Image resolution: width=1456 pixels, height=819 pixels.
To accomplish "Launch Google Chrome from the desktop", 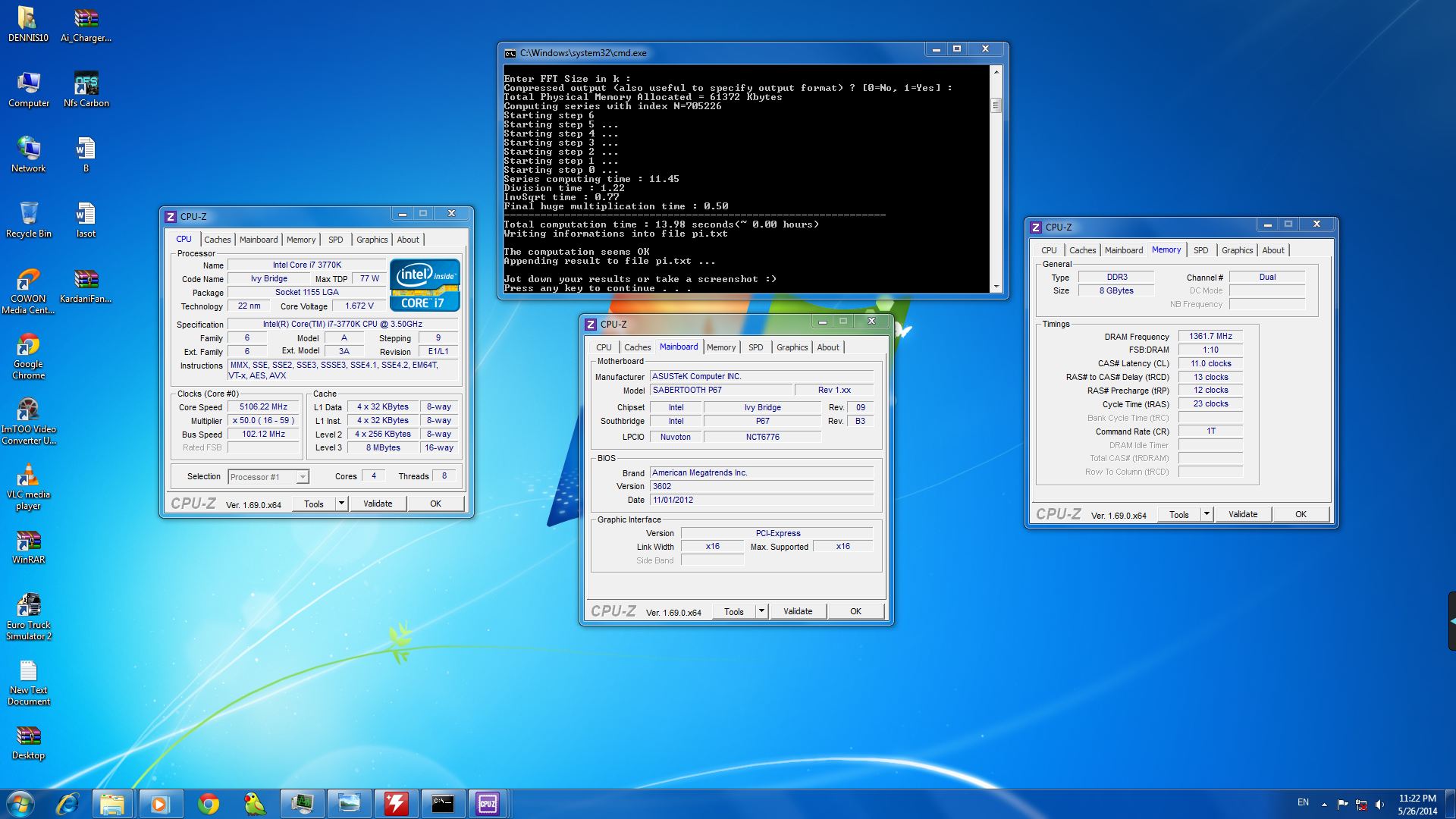I will click(x=28, y=356).
